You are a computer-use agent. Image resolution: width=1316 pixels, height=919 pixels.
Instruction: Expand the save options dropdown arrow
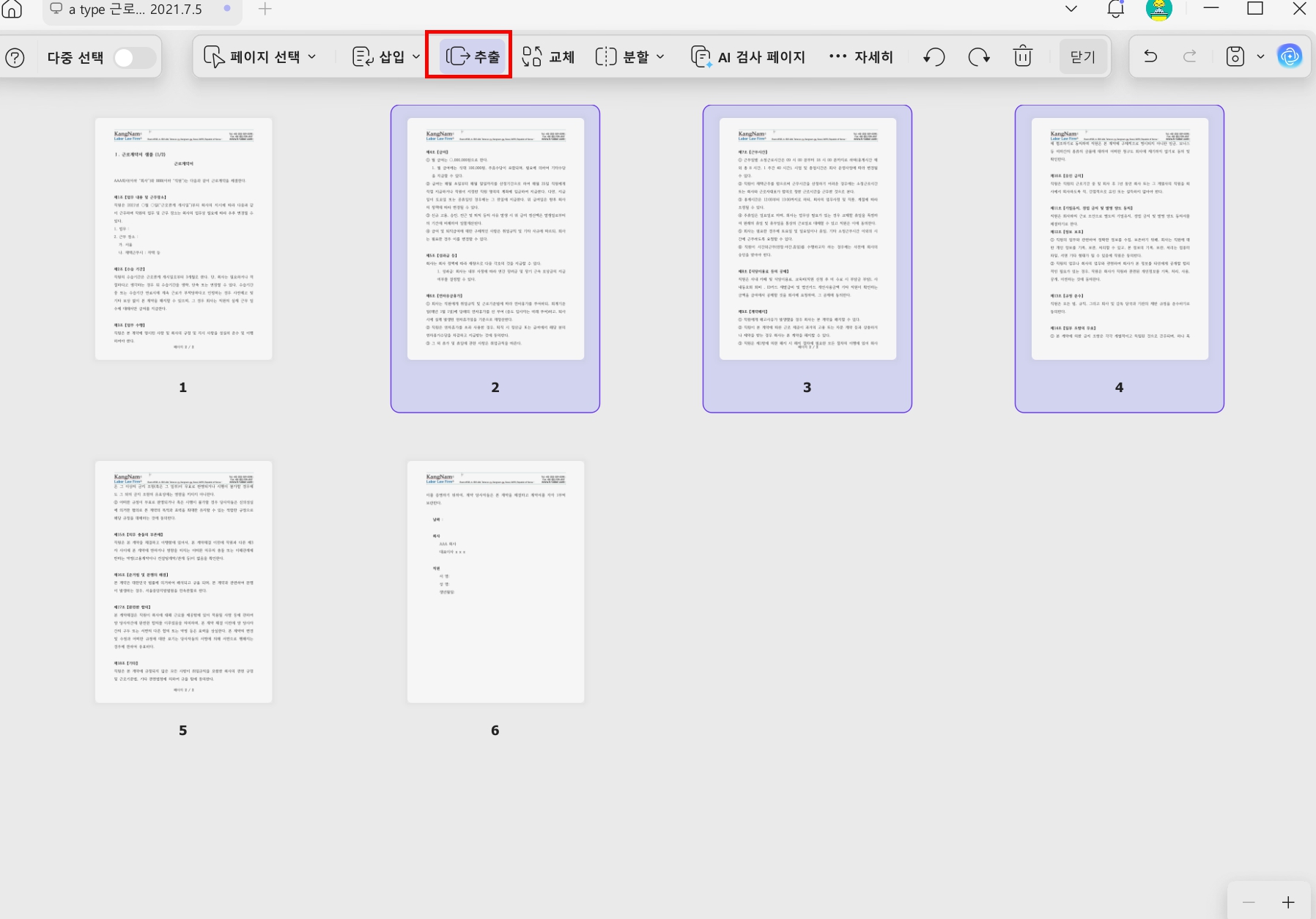tap(1260, 57)
